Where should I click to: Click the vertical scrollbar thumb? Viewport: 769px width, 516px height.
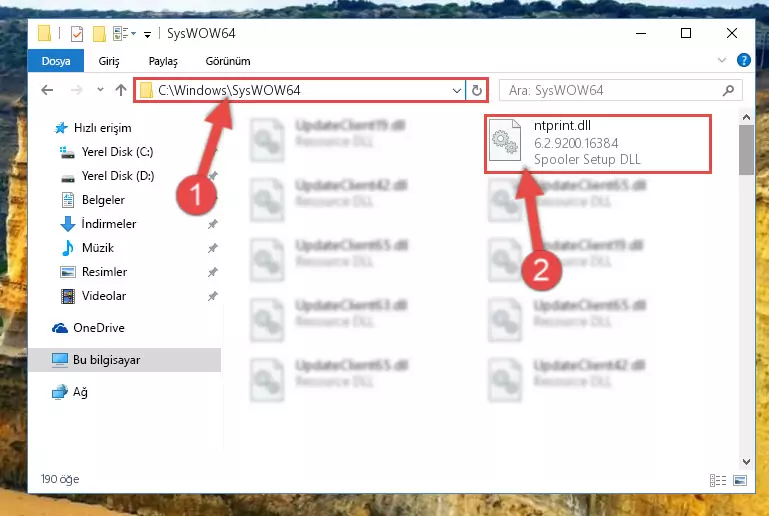(746, 150)
